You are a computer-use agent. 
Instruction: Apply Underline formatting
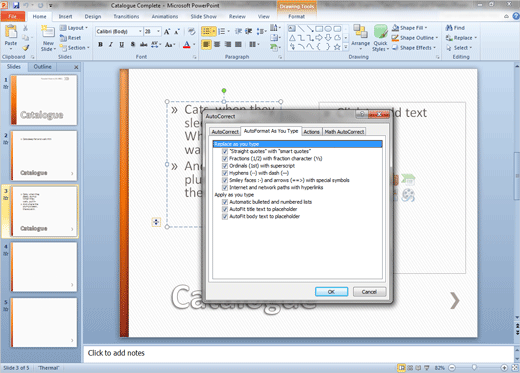pos(122,44)
